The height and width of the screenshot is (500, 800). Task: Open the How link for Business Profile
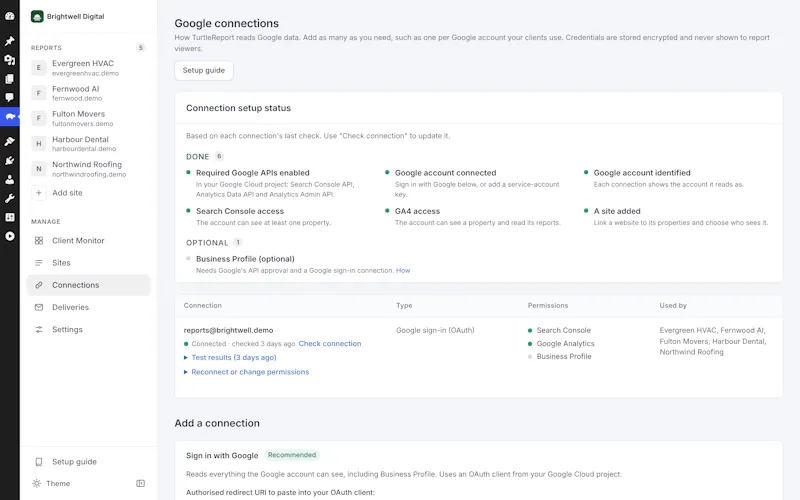pos(403,270)
